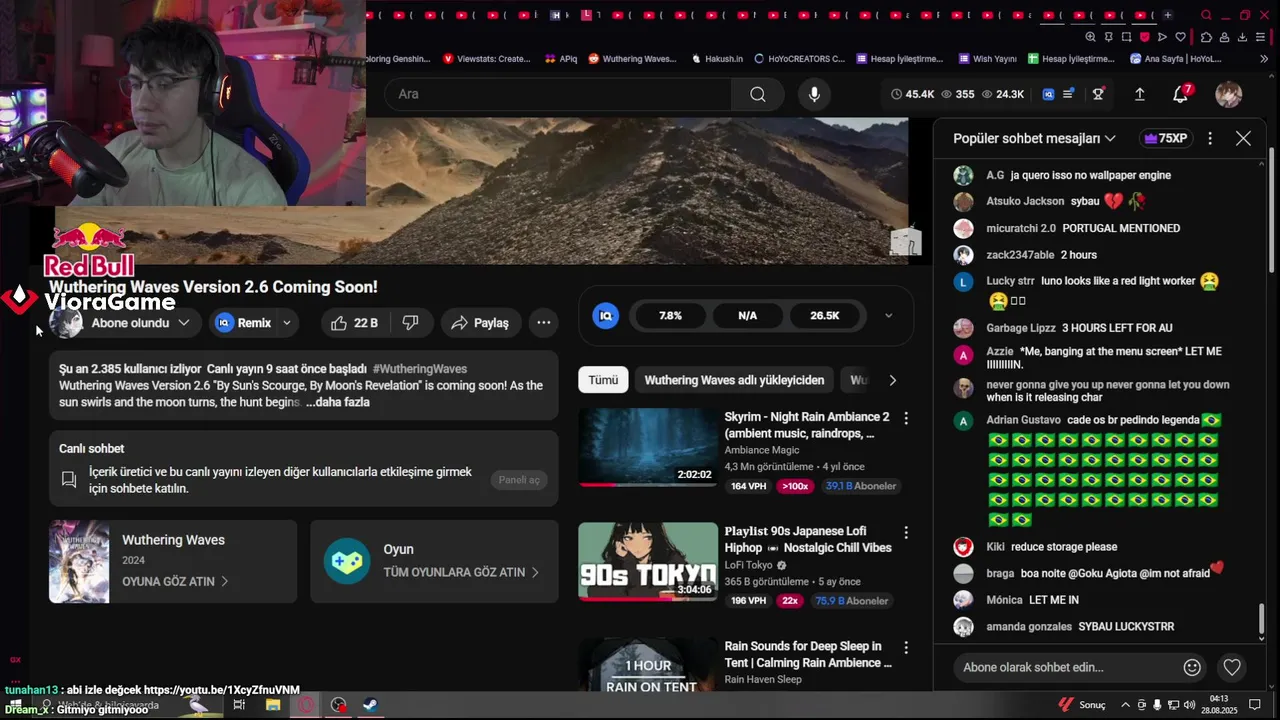Select the Wuthering Waves adlı yükleyiciden chip
The image size is (1280, 720).
(x=734, y=380)
